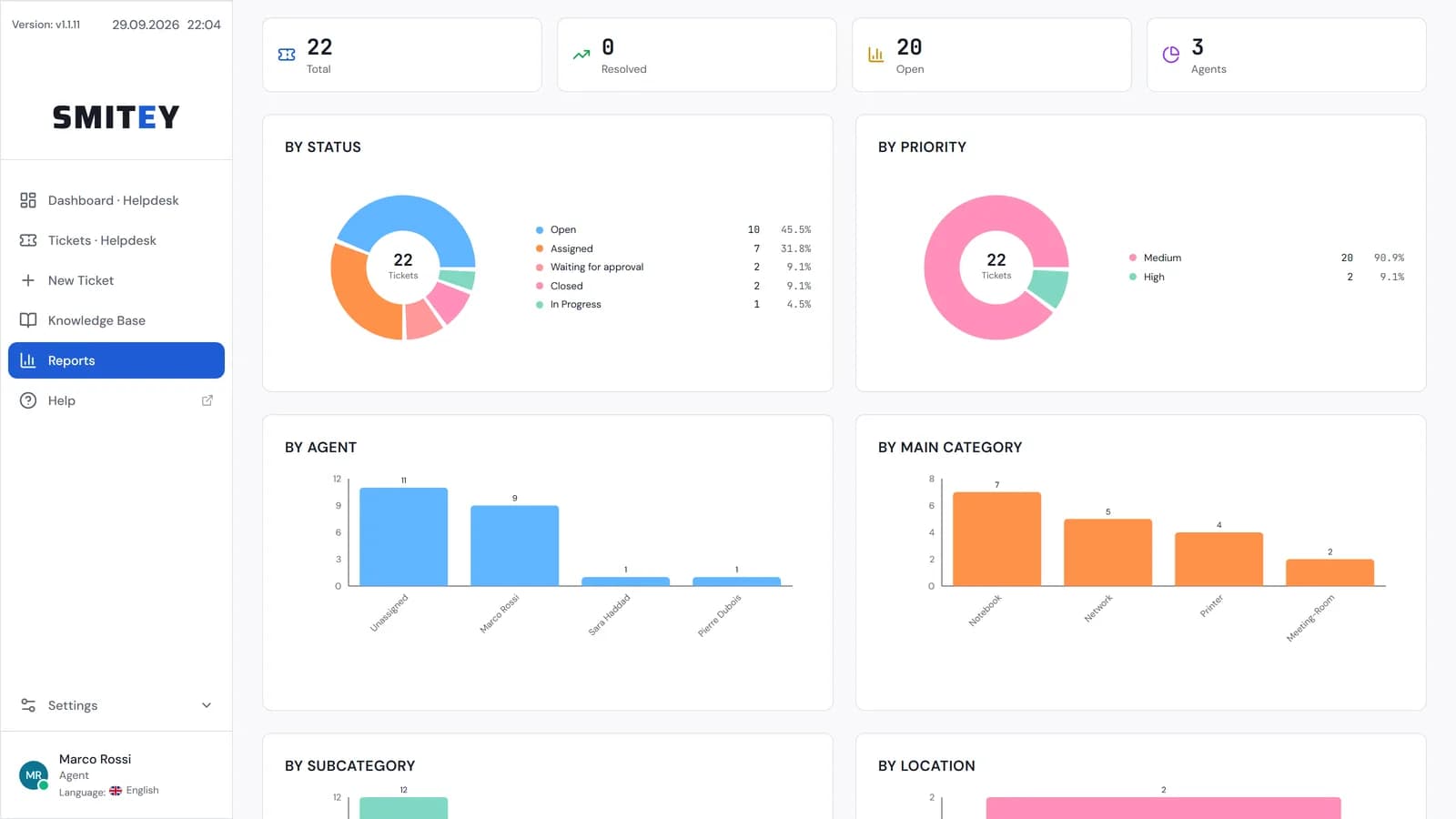Change language from English
This screenshot has height=819, width=1456.
134,791
